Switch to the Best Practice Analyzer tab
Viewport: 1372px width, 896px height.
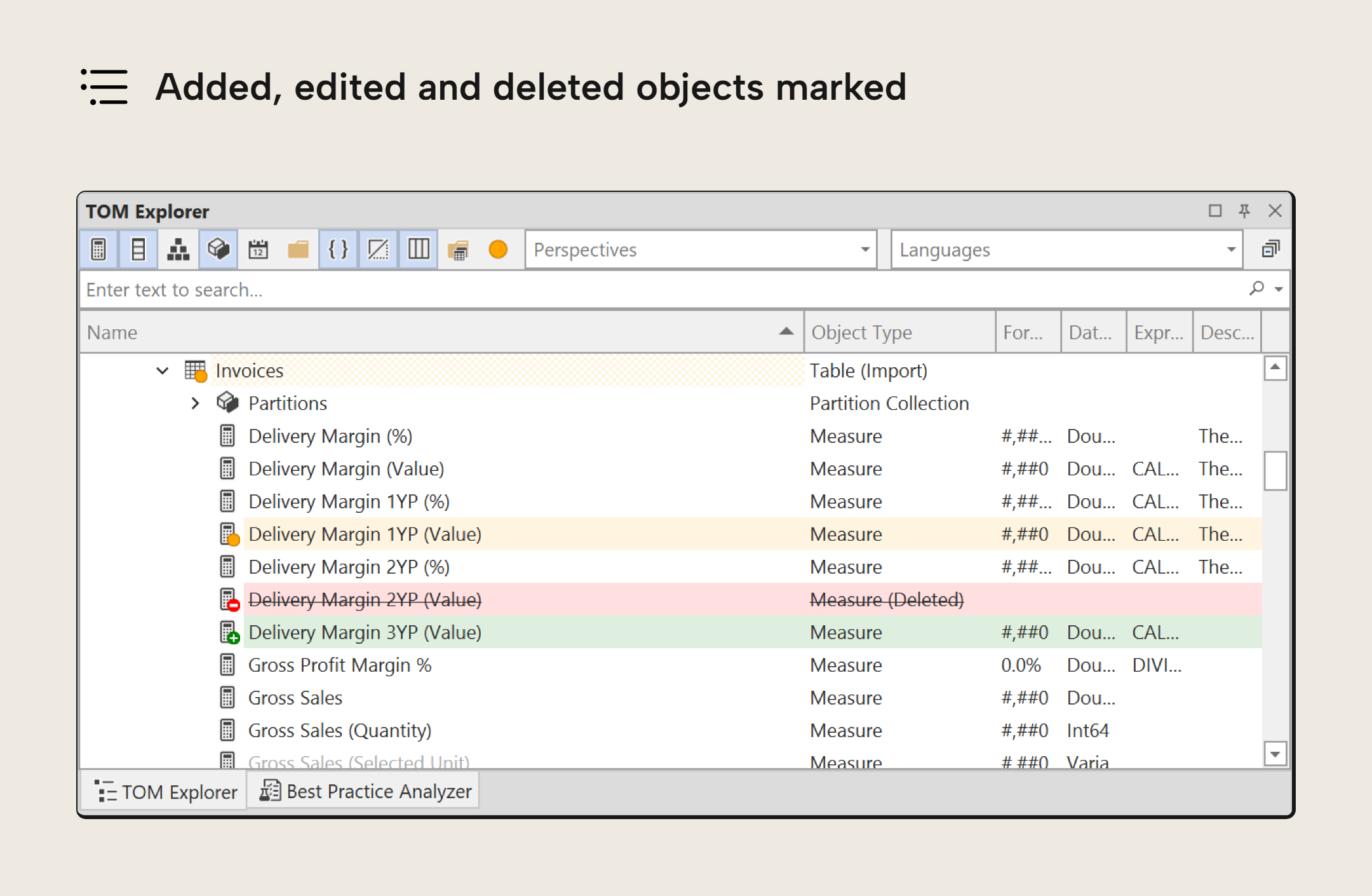[x=365, y=791]
